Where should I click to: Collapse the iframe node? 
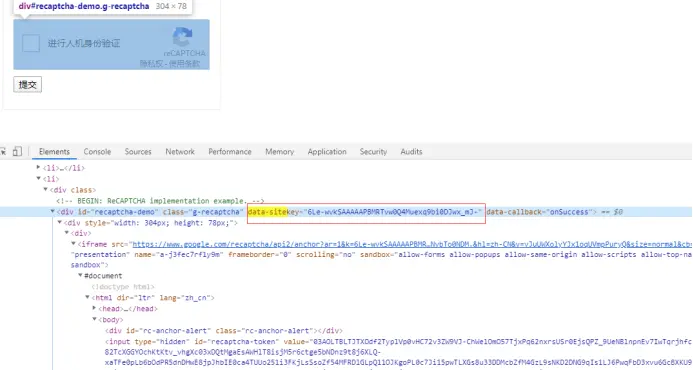tap(74, 244)
